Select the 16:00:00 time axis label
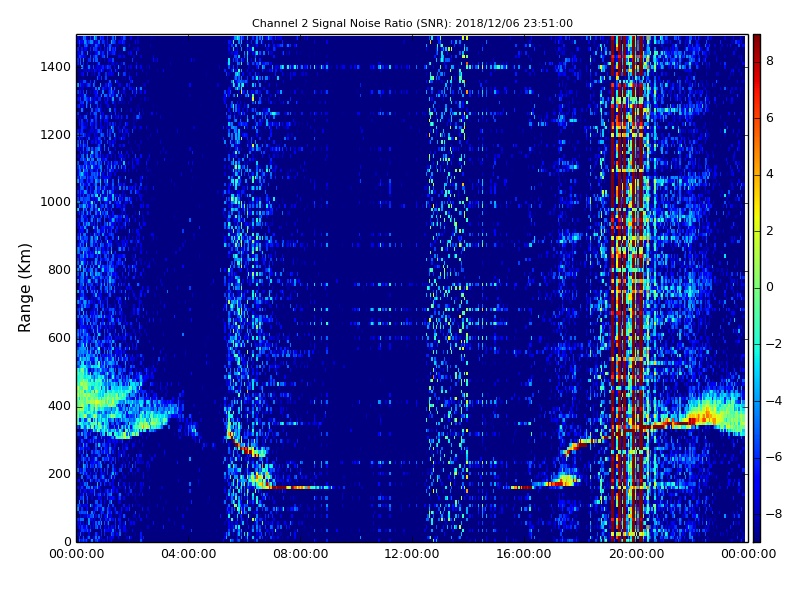This screenshot has height=600, width=800. pyautogui.click(x=524, y=555)
